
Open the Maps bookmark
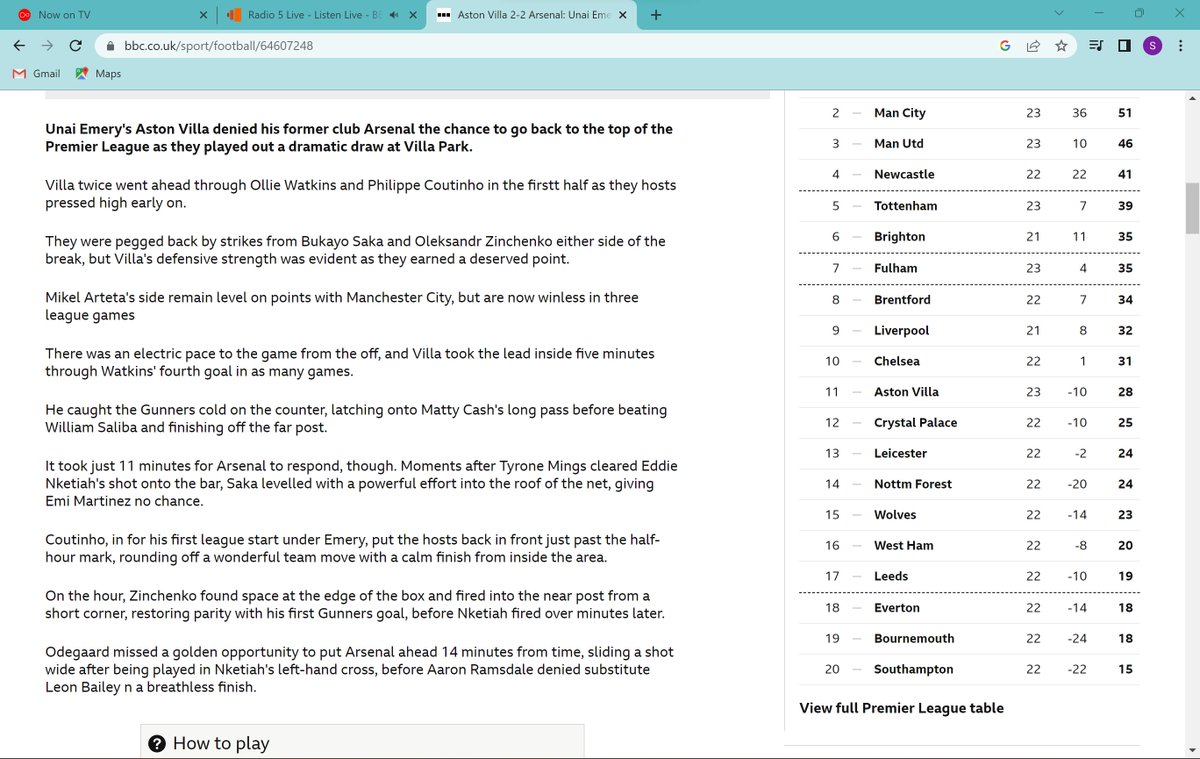[98, 74]
